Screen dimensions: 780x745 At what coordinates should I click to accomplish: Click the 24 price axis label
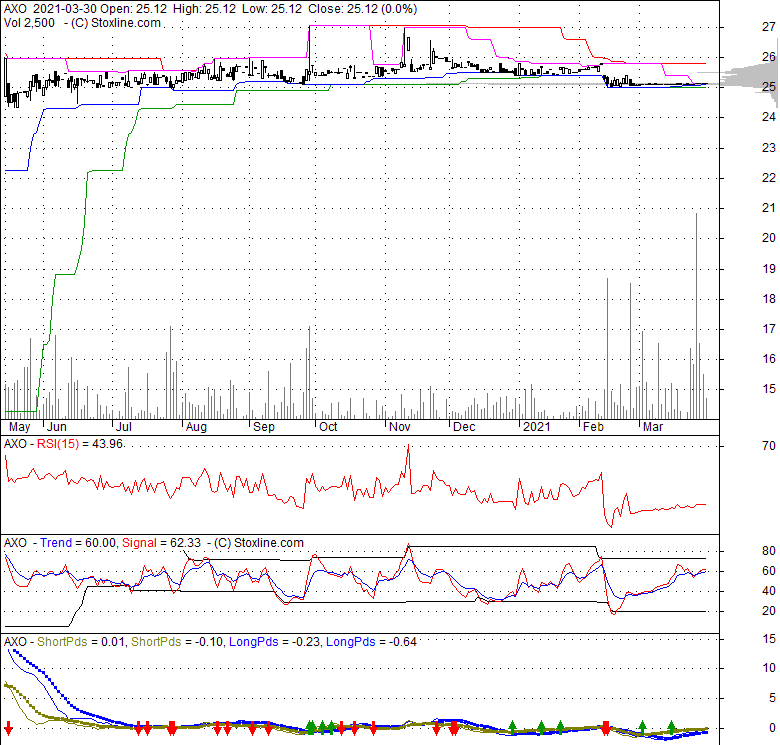(x=769, y=117)
